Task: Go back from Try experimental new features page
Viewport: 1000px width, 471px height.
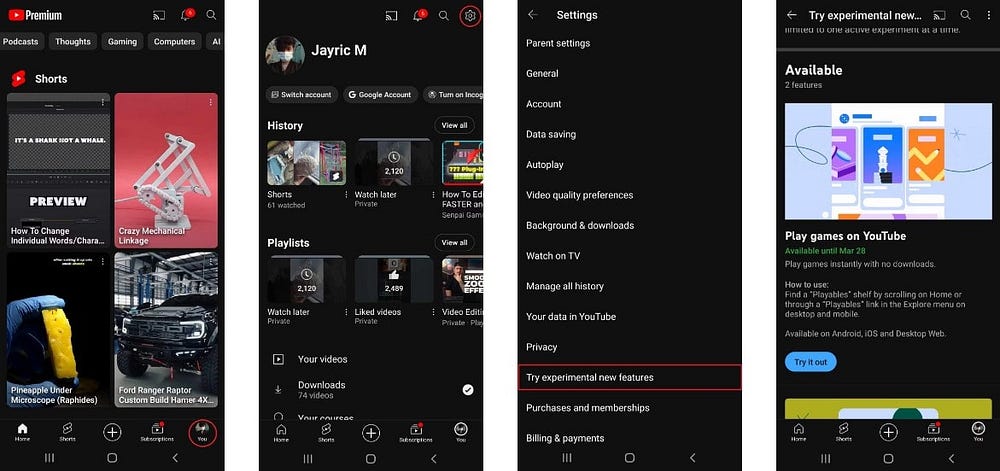Action: click(792, 15)
